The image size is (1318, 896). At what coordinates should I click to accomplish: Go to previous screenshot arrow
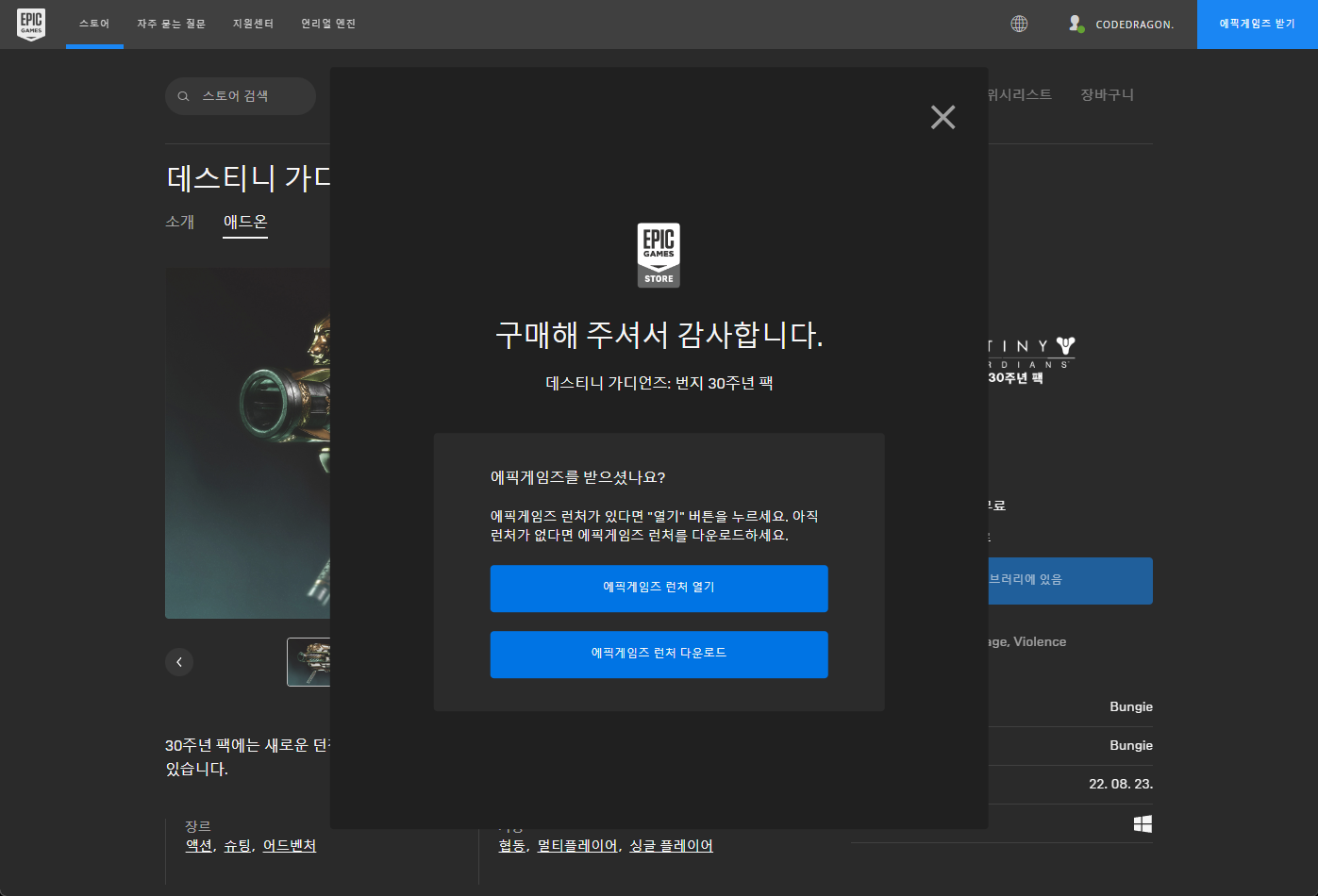[179, 662]
